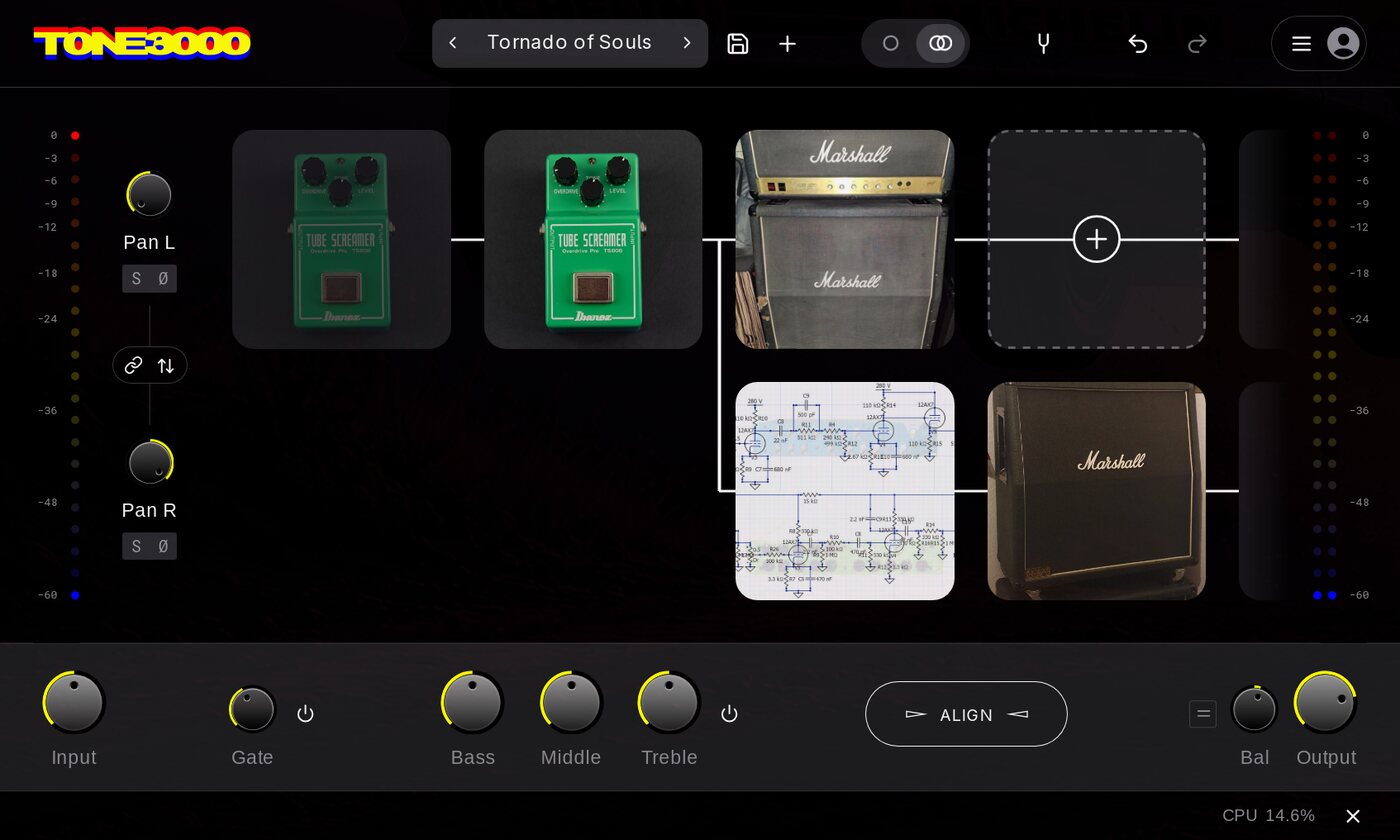Click the CPU 14.6% readout

click(x=1269, y=816)
